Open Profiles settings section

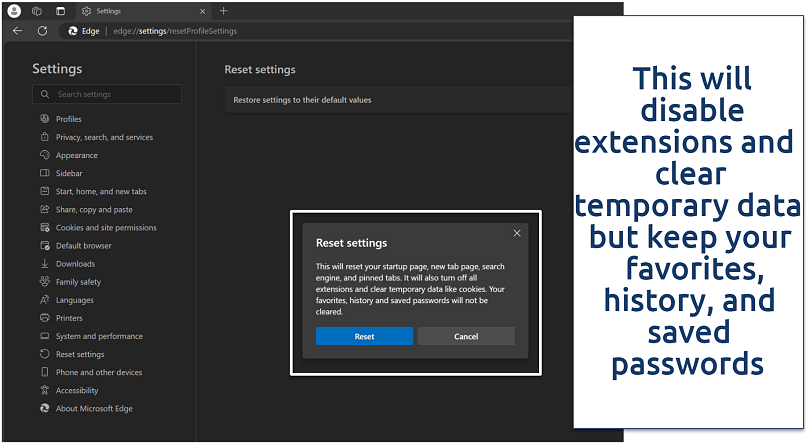pyautogui.click(x=68, y=119)
